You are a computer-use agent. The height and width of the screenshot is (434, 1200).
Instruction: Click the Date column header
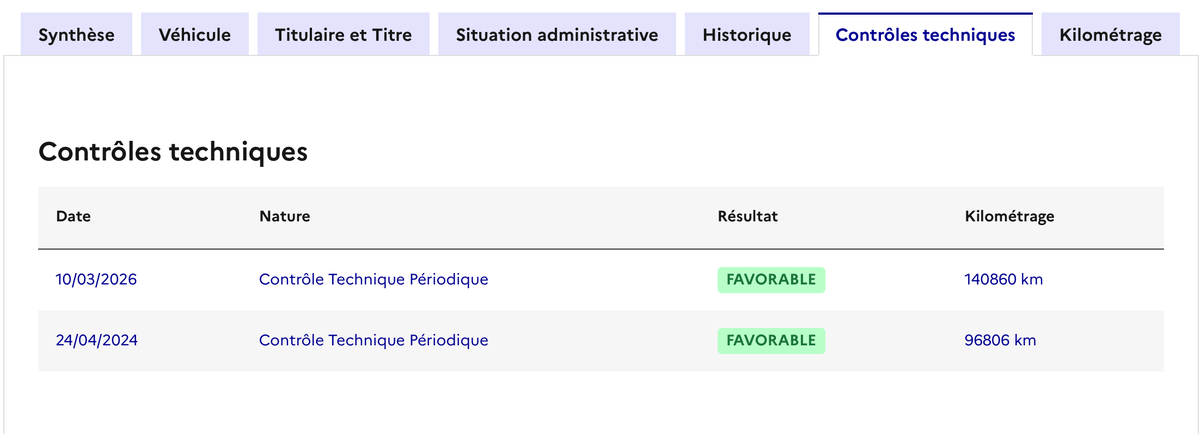tap(74, 216)
